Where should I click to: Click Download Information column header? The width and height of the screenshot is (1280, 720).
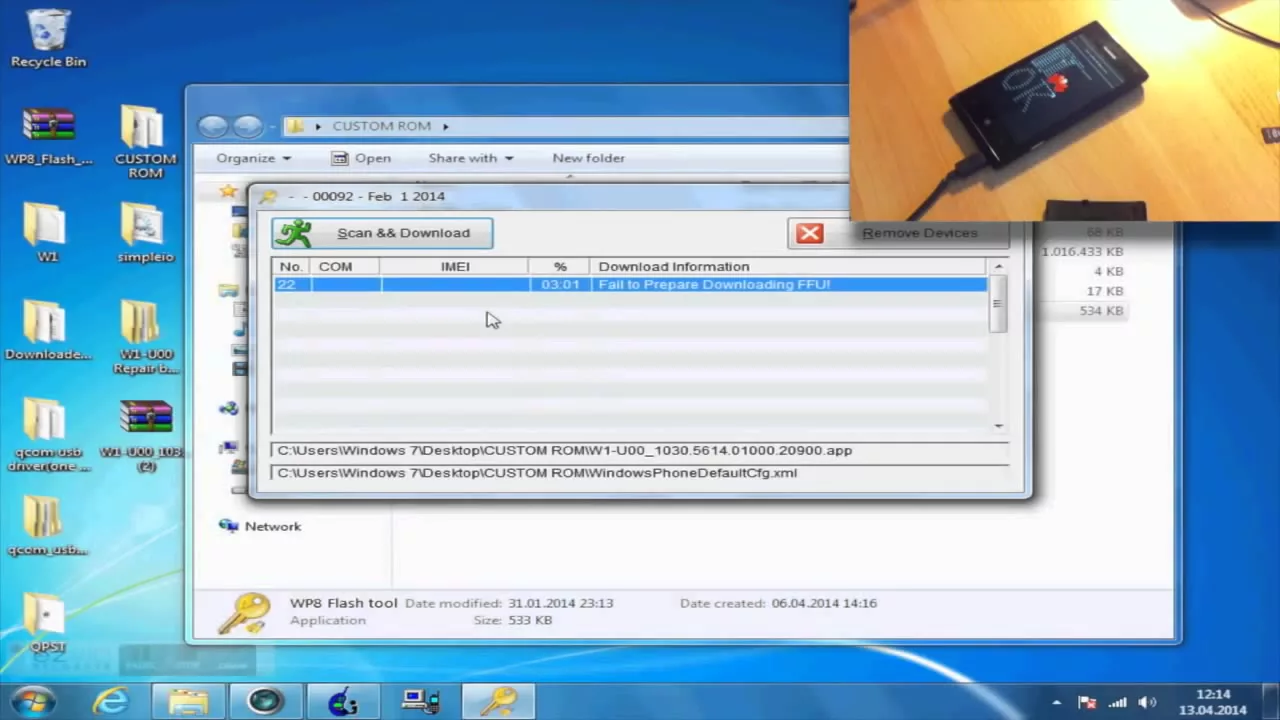point(788,267)
